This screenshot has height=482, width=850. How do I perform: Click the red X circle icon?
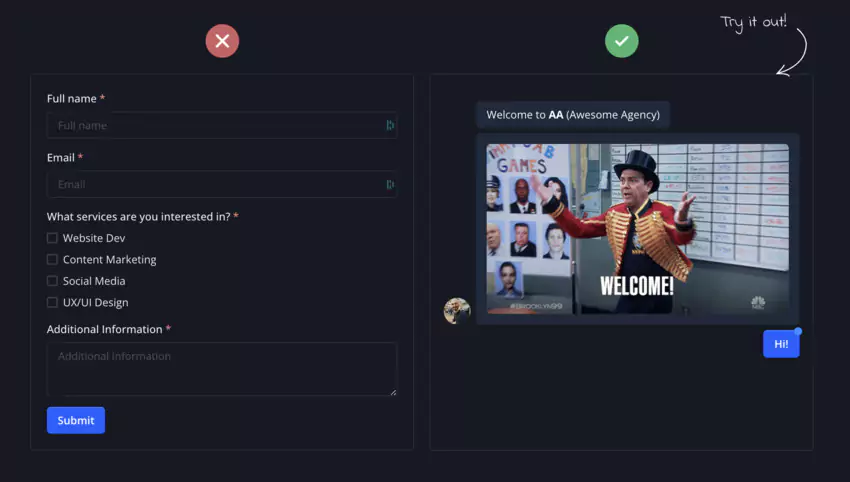[x=222, y=41]
